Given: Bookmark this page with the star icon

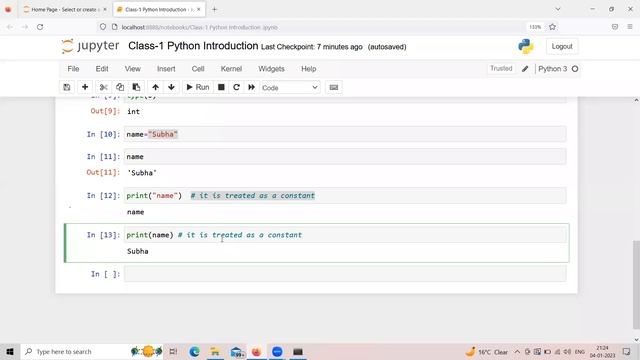Looking at the screenshot, I should [552, 27].
